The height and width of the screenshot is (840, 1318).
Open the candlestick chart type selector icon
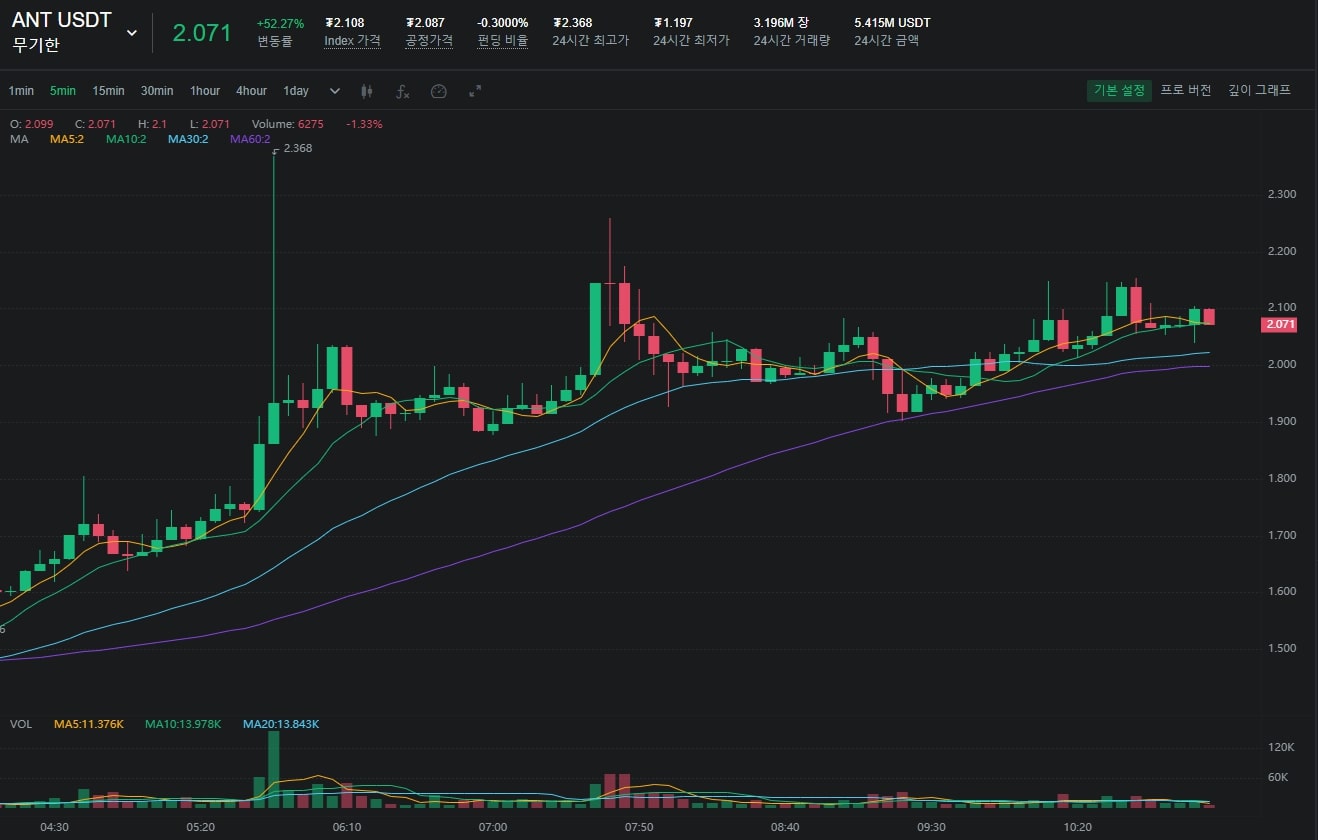[x=366, y=91]
